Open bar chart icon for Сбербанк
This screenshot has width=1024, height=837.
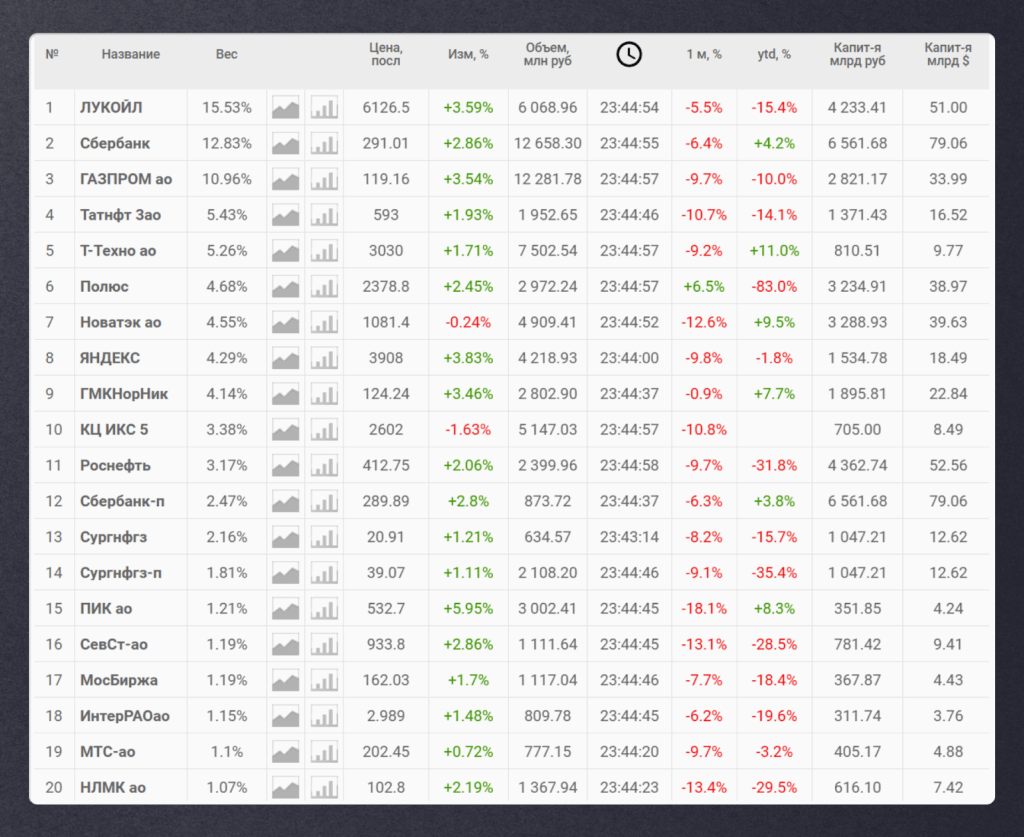point(324,144)
